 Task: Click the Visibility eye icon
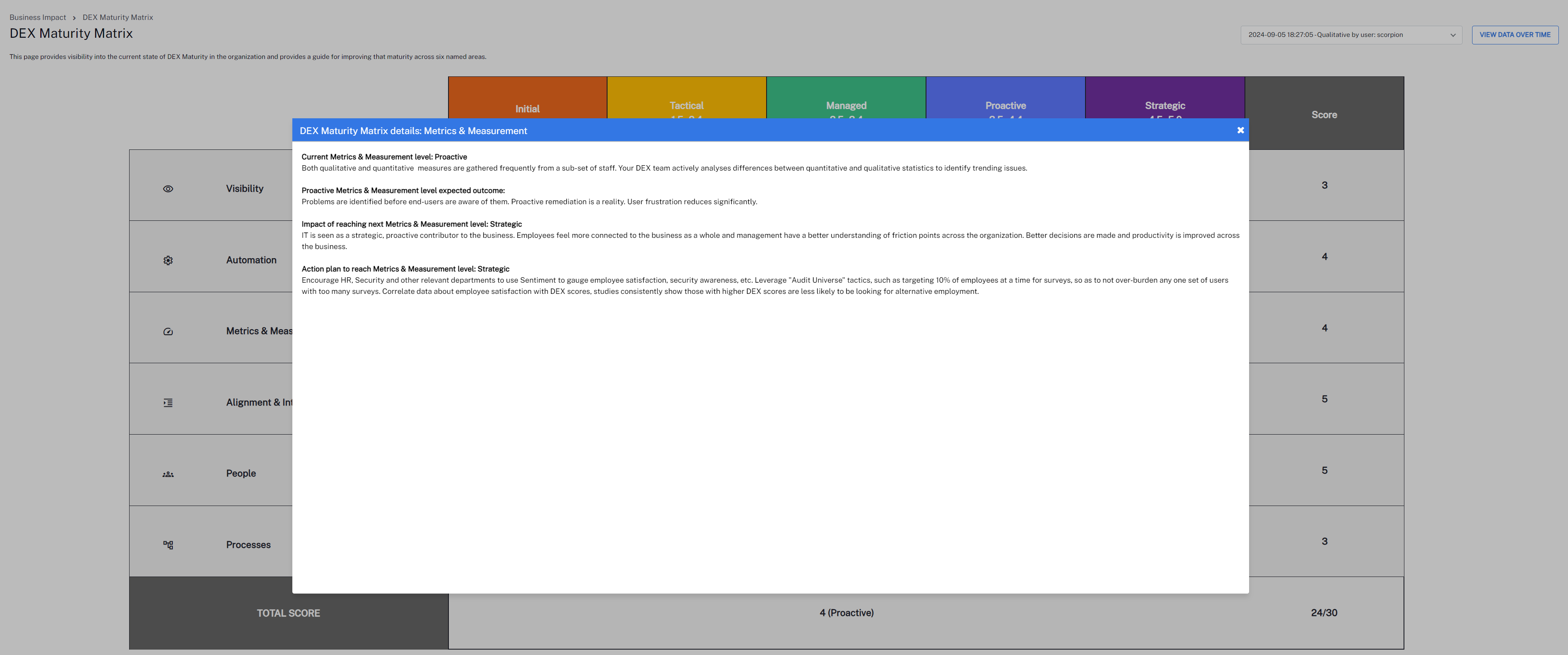coord(168,189)
